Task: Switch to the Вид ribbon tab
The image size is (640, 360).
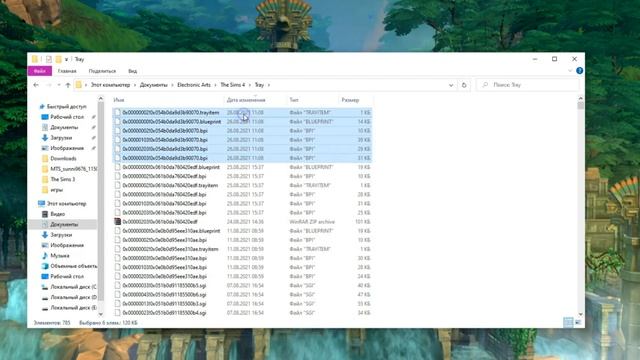Action: tap(133, 71)
